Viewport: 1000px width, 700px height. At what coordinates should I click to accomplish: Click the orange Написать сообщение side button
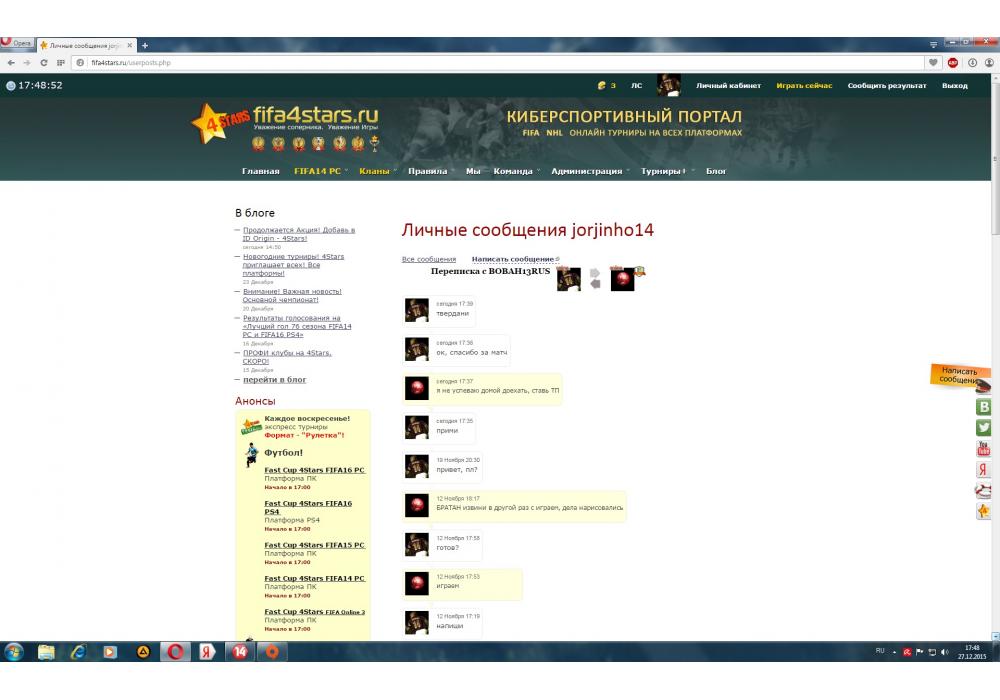click(x=960, y=376)
